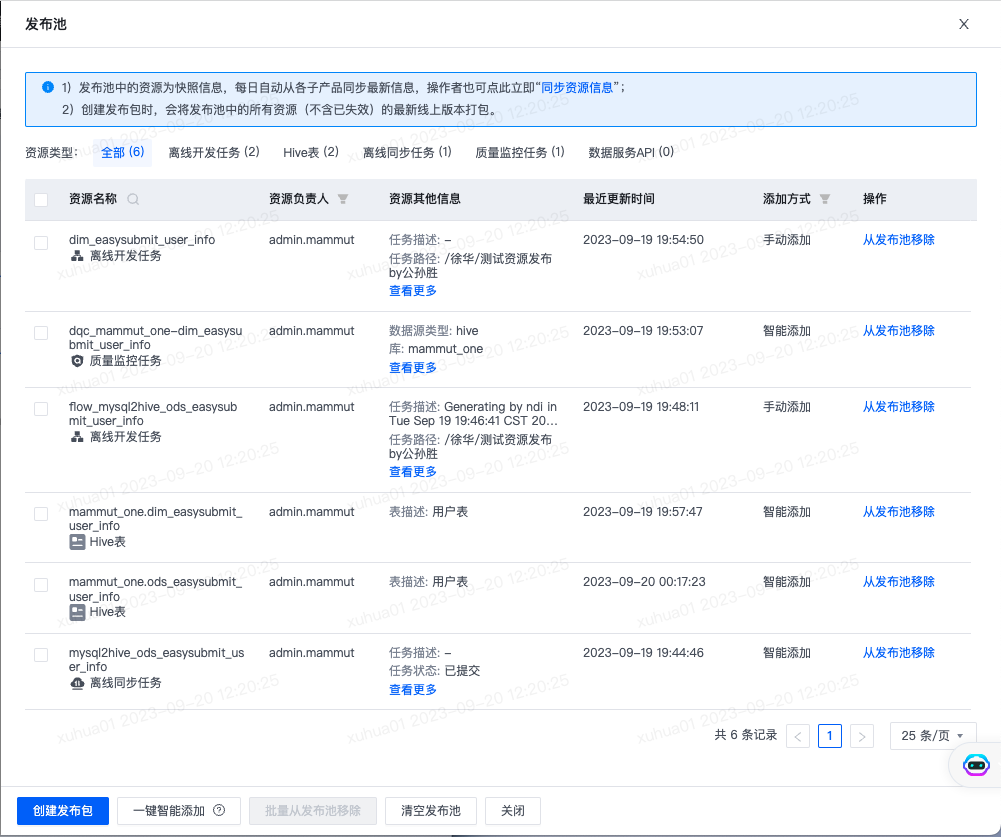1001x837 pixels.
Task: Check the flow_mysql2hive_ods_easysubmit_user_info row checkbox
Action: pyautogui.click(x=41, y=409)
